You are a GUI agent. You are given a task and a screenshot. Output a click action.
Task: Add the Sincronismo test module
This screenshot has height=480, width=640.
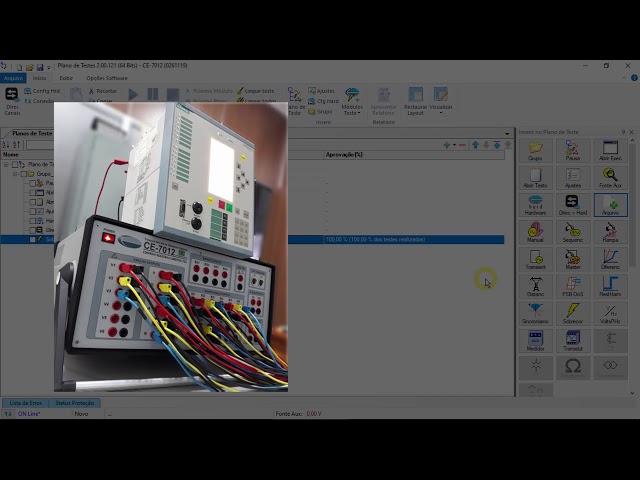[535, 314]
